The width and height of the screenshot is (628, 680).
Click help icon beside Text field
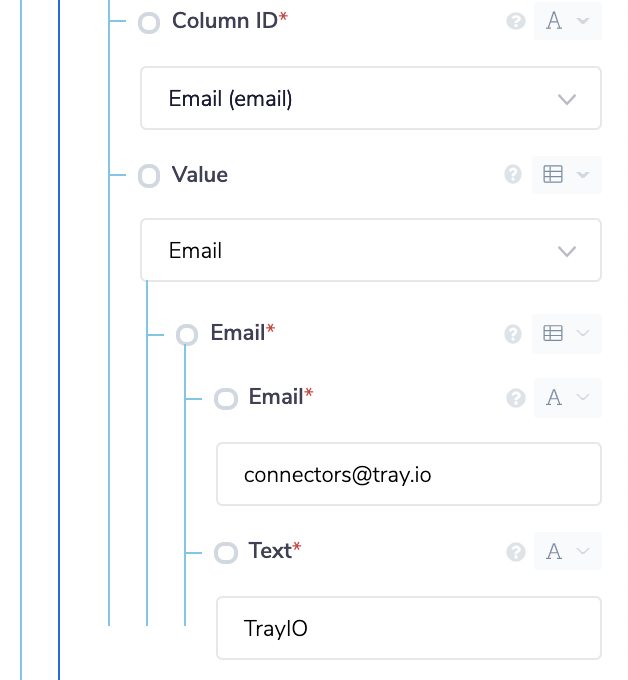pos(516,552)
